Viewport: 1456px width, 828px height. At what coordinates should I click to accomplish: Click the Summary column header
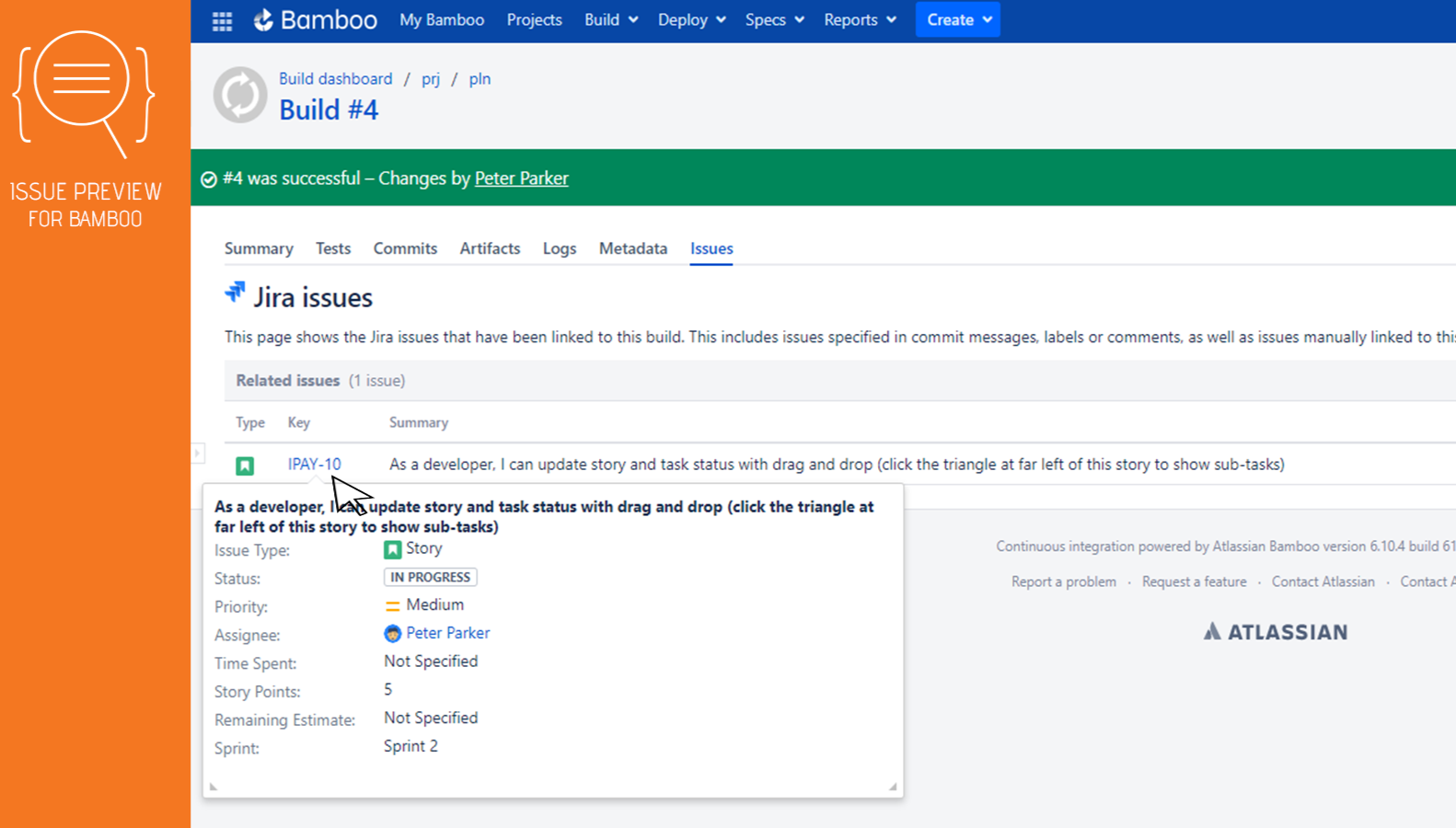419,422
